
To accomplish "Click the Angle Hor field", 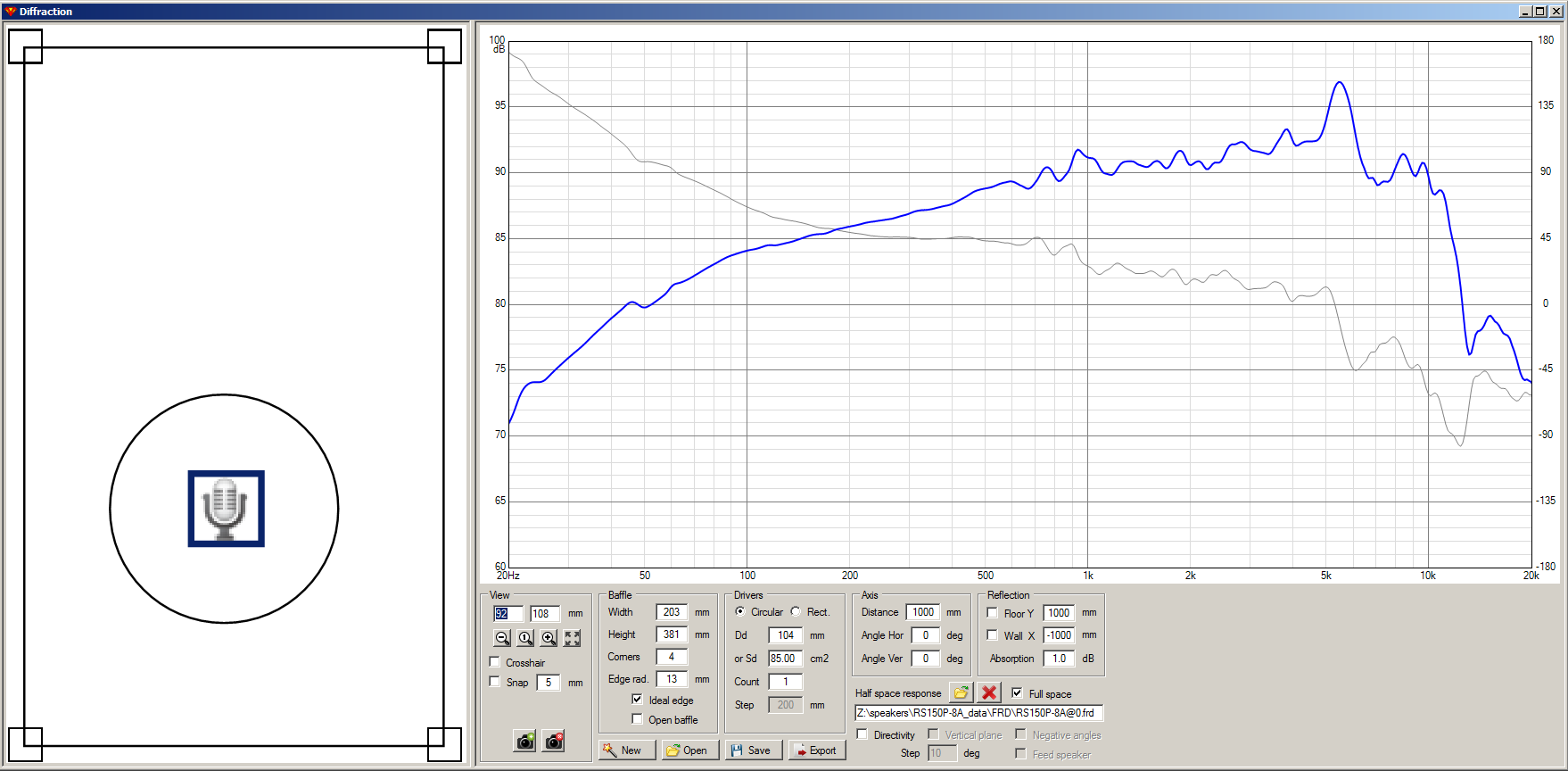I will [926, 635].
